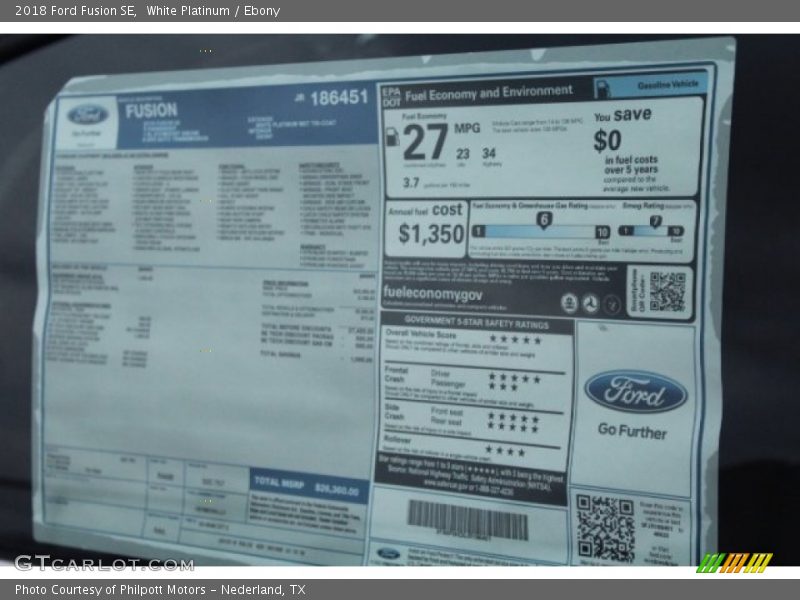This screenshot has height=600, width=800.
Task: Click the EPA DOT label box
Action: 390,96
